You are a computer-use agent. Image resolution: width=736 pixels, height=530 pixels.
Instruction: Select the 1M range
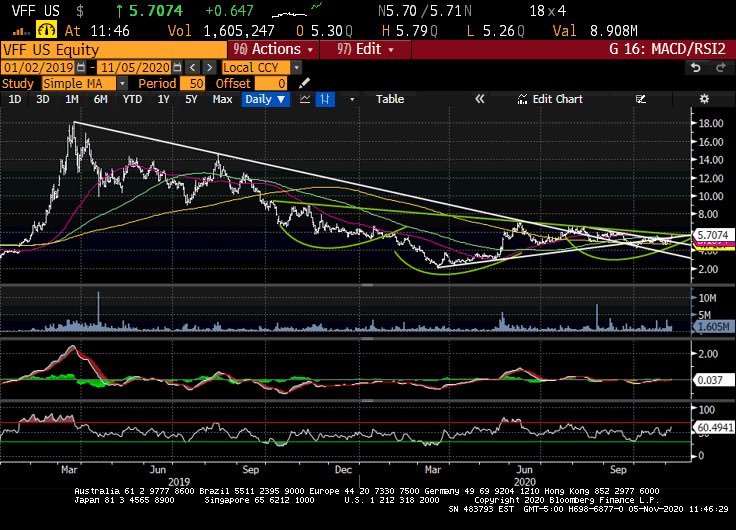coord(72,99)
